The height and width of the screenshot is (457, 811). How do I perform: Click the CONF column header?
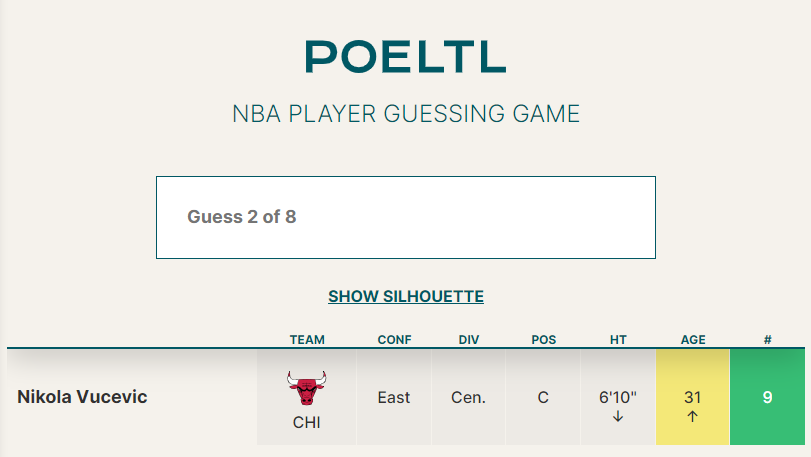tap(394, 340)
